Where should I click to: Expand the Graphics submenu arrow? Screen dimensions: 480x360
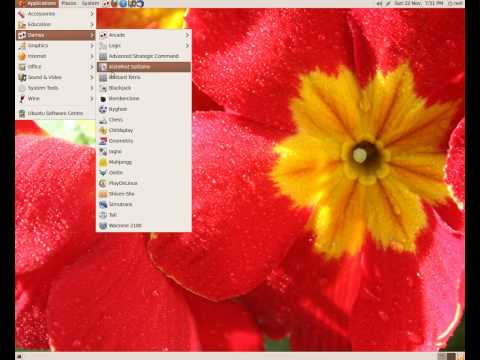(92, 46)
